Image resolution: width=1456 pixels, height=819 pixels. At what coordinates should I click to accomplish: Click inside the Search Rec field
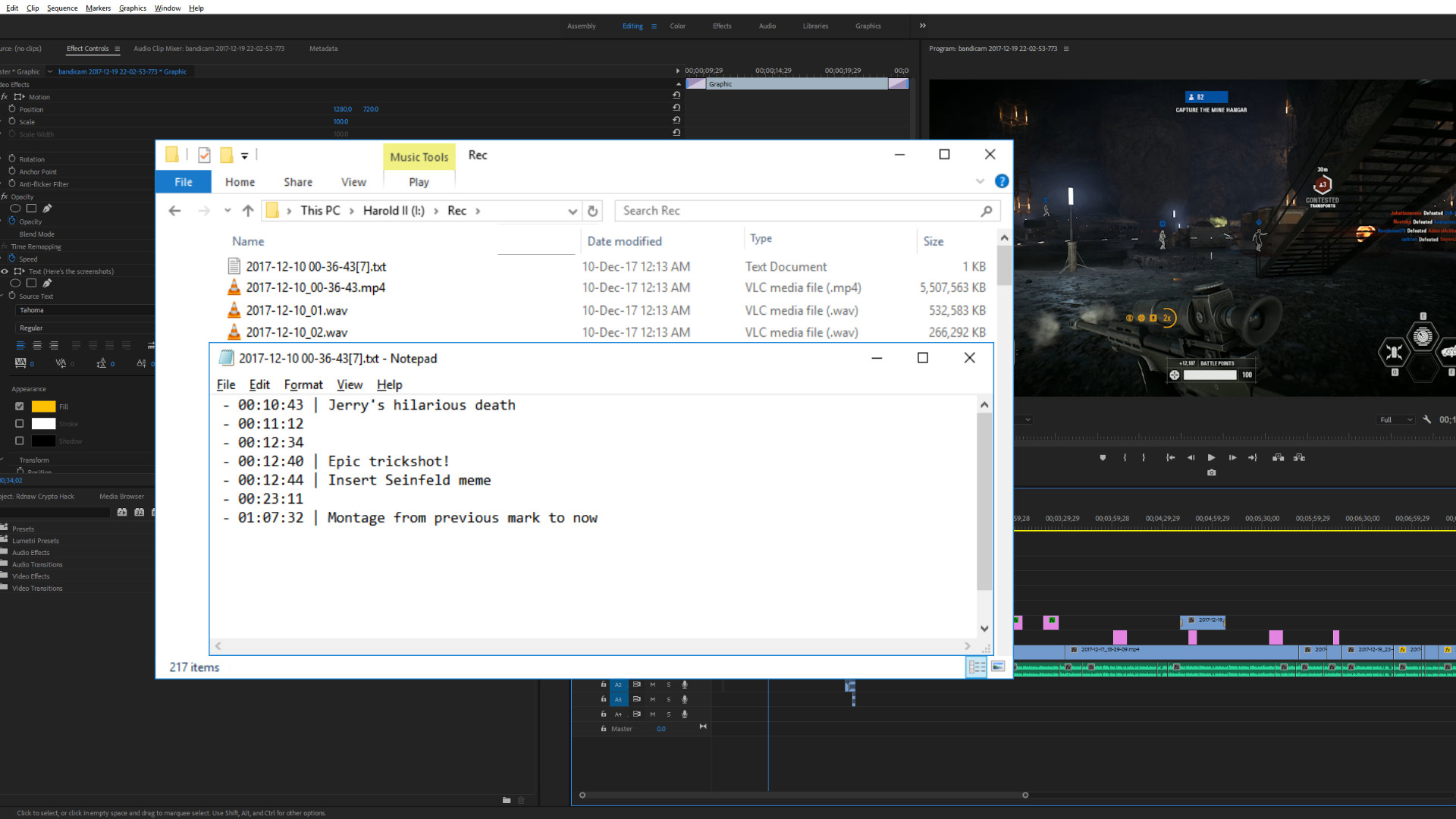[x=804, y=210]
